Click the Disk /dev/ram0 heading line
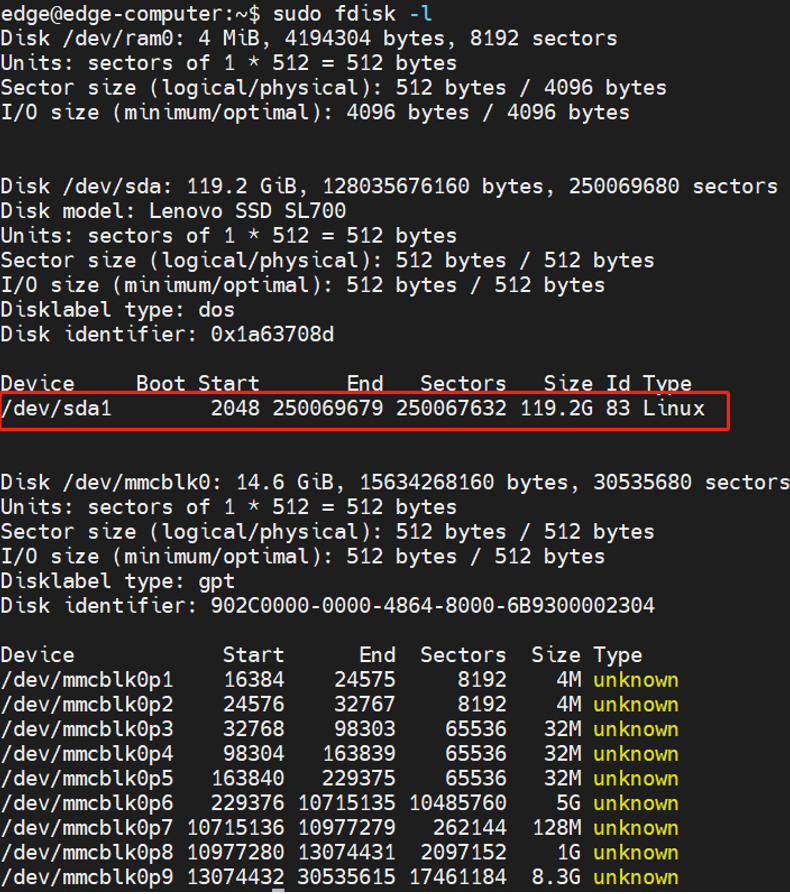The image size is (790, 894). pos(309,38)
